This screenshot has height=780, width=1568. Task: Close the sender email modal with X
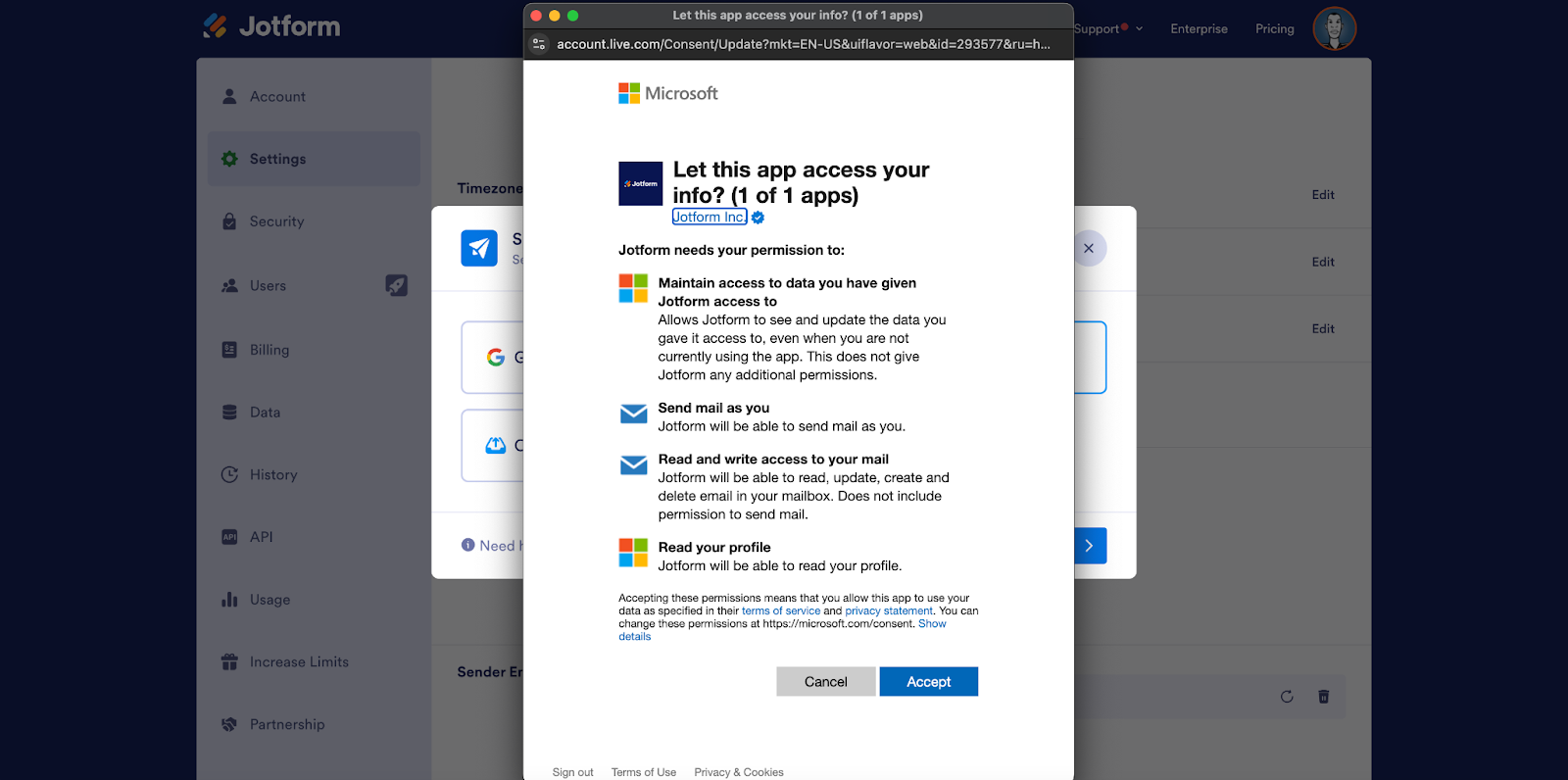tap(1089, 248)
